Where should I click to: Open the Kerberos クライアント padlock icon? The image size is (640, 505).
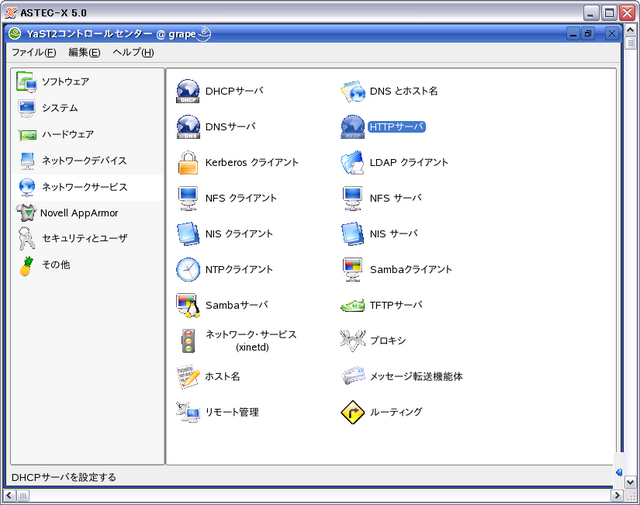coord(188,162)
